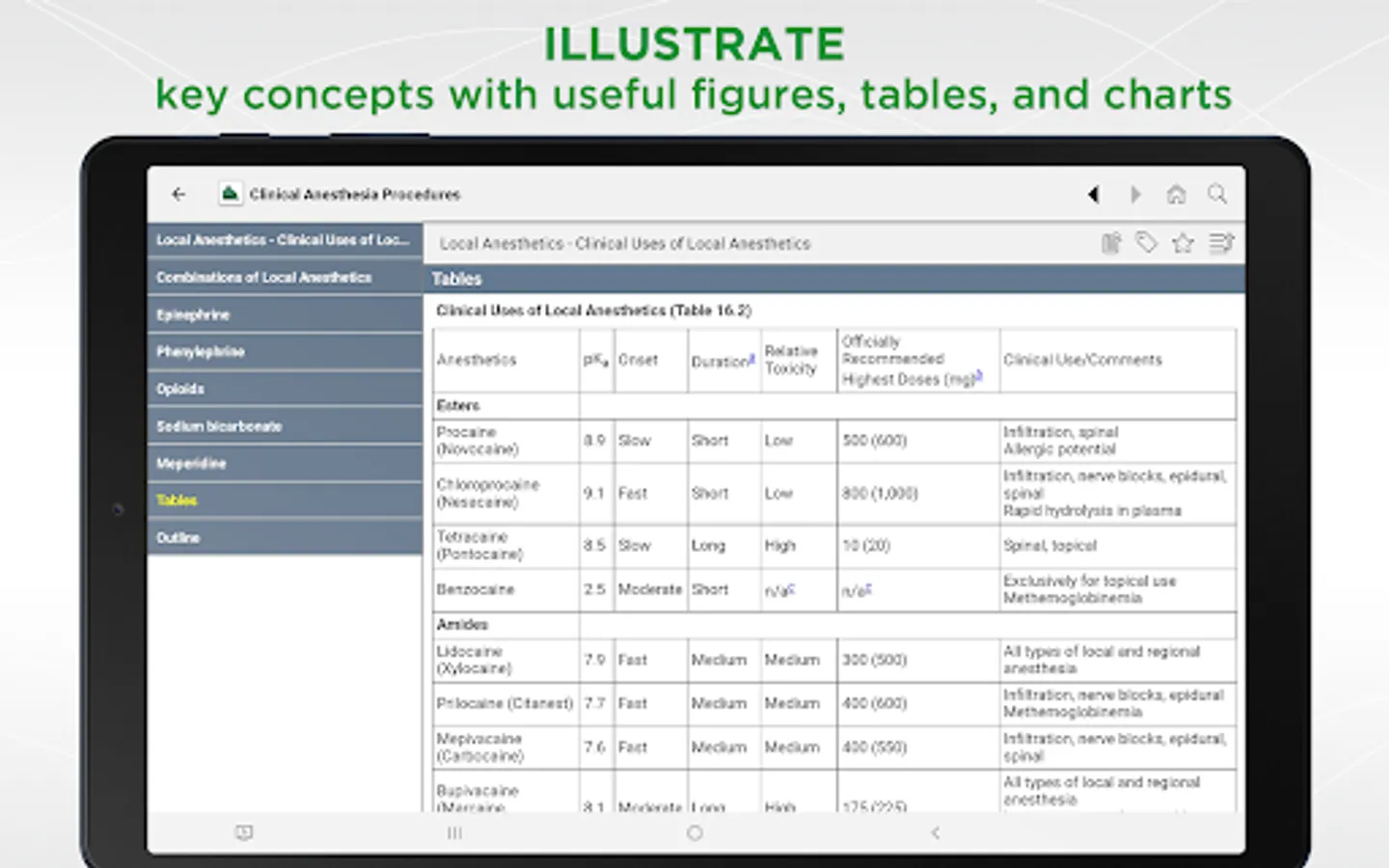Viewport: 1389px width, 868px height.
Task: Go to the Meperidine section
Action: pos(285,464)
